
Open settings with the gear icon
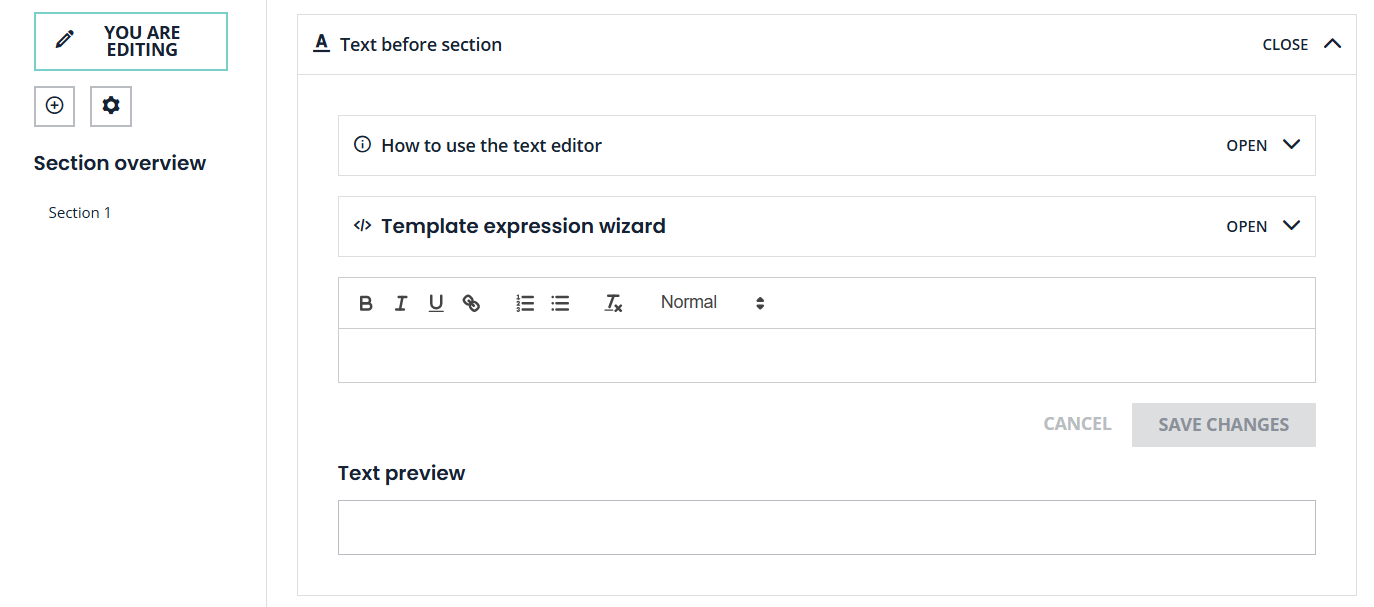pyautogui.click(x=111, y=106)
